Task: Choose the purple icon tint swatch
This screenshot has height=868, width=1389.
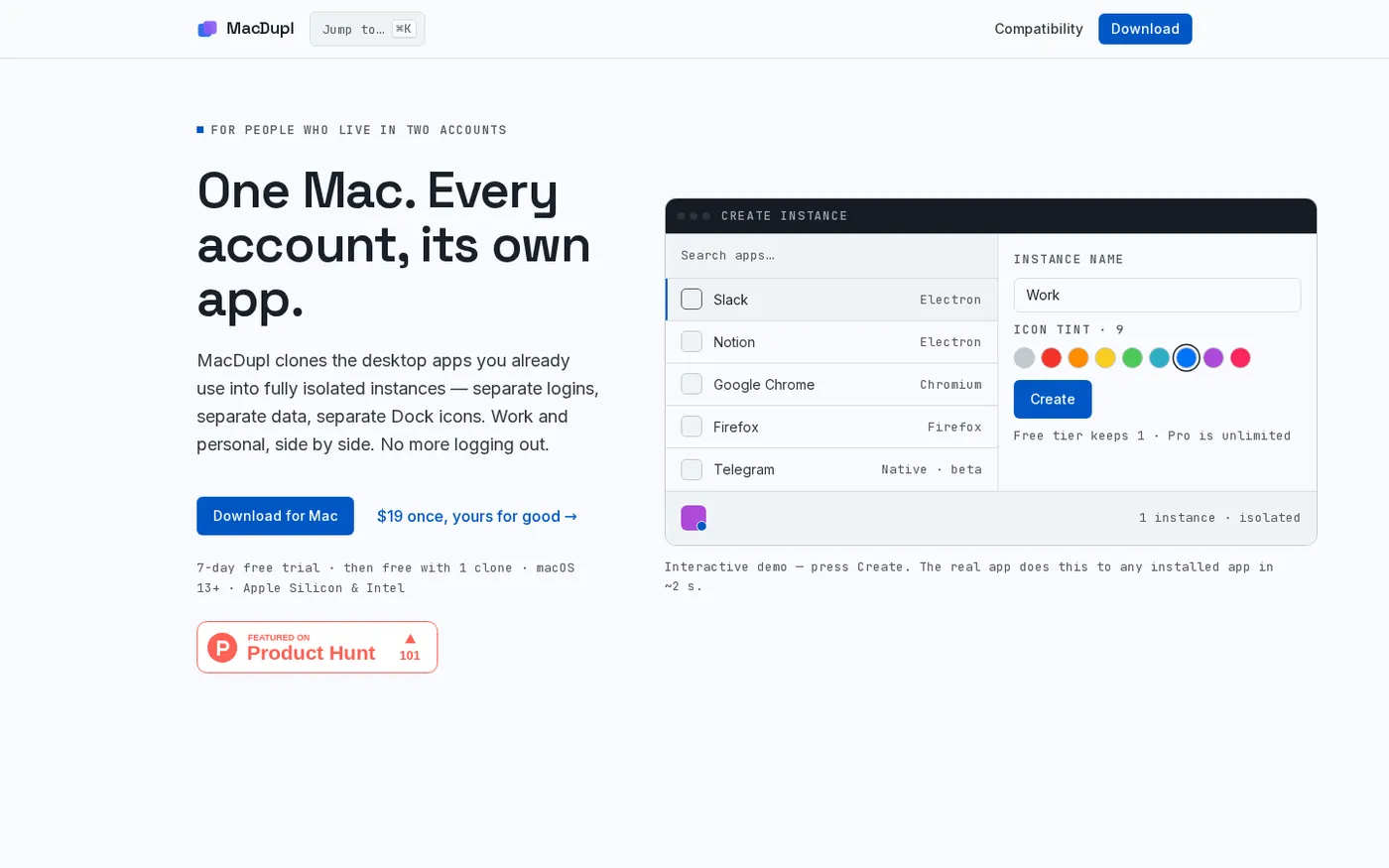Action: click(1213, 358)
